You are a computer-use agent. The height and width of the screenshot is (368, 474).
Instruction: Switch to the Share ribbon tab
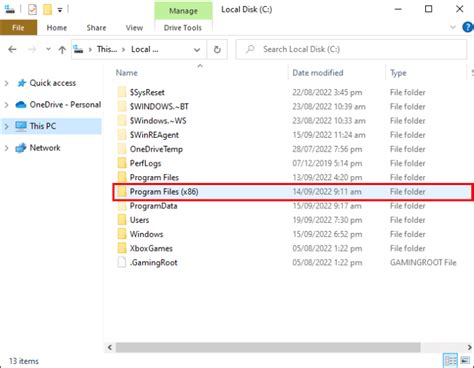tap(96, 28)
